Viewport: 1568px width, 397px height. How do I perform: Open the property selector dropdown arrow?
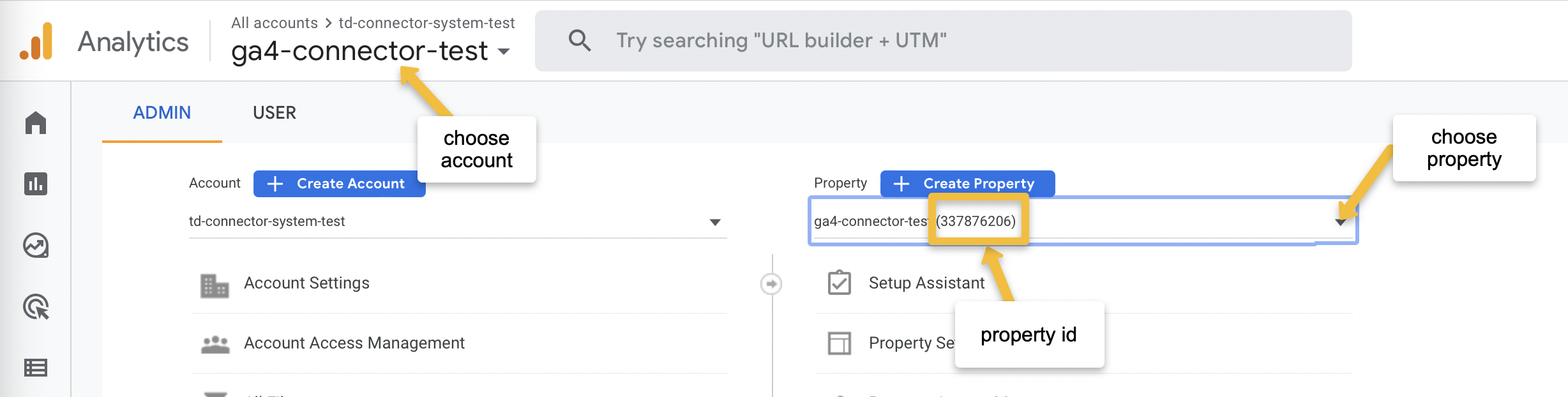pos(1340,222)
